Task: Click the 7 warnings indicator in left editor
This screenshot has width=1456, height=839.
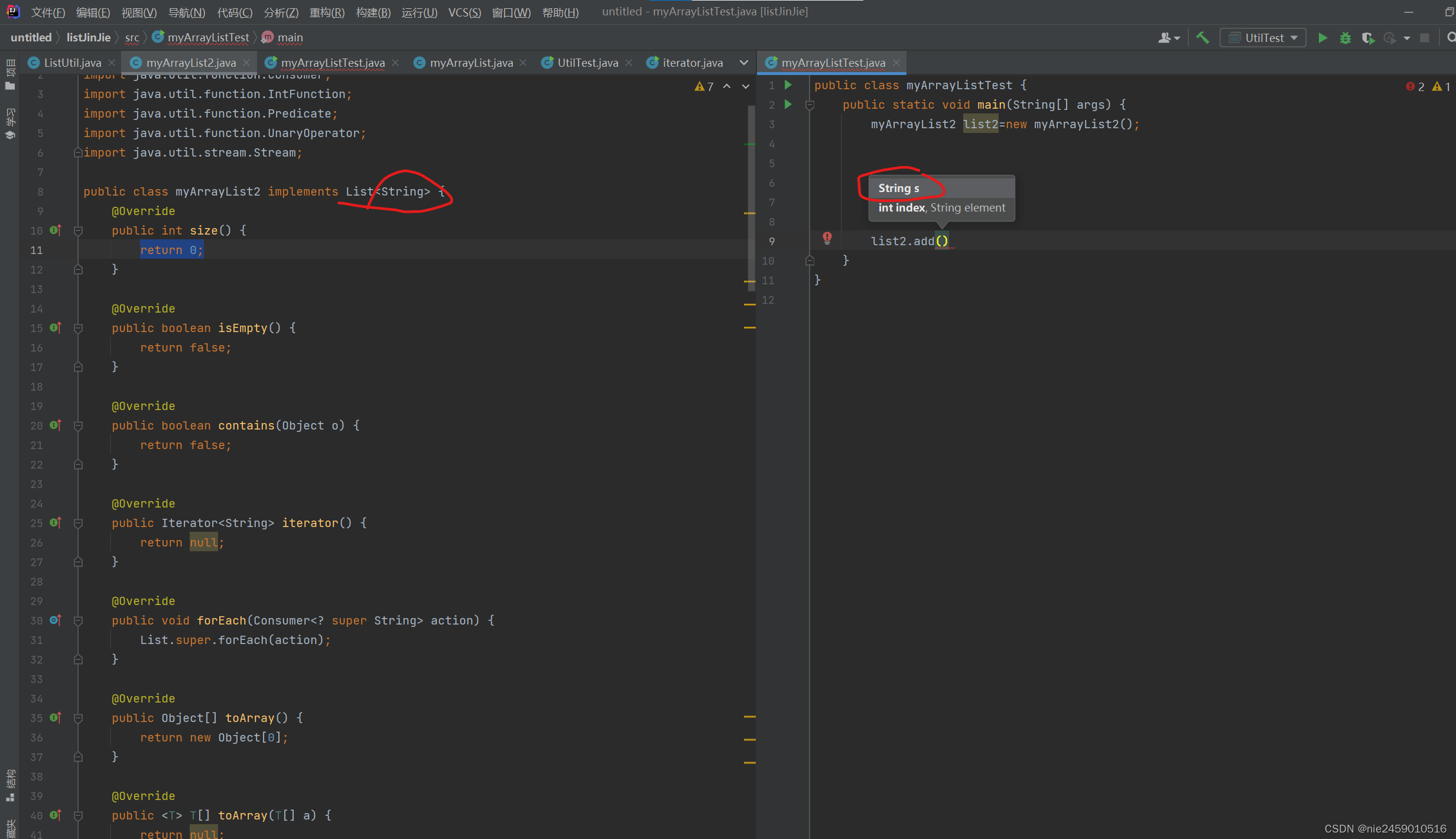Action: point(704,86)
